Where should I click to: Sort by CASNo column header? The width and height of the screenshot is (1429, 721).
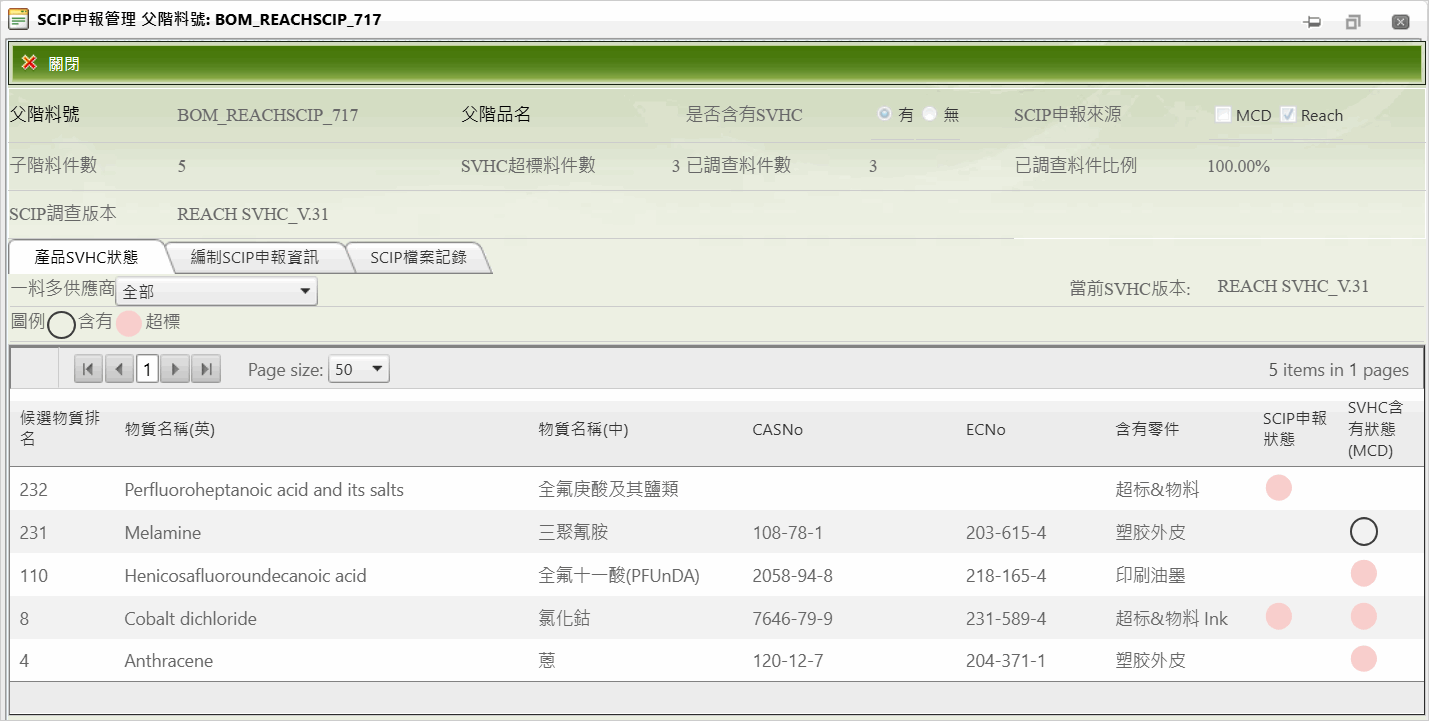tap(778, 430)
